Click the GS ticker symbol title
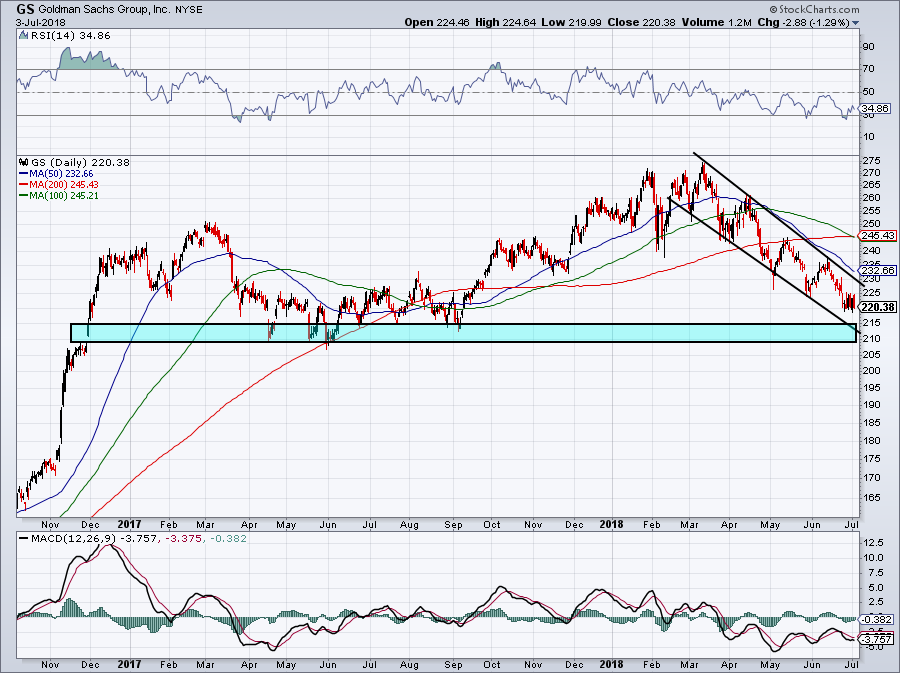This screenshot has height=673, width=900. (x=25, y=9)
